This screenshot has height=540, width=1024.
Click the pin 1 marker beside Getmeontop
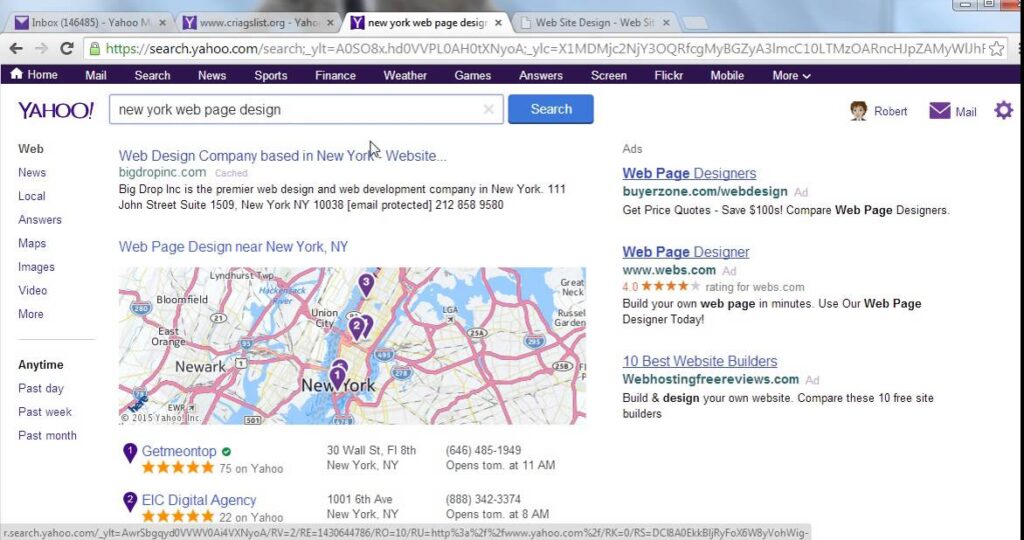[x=130, y=453]
